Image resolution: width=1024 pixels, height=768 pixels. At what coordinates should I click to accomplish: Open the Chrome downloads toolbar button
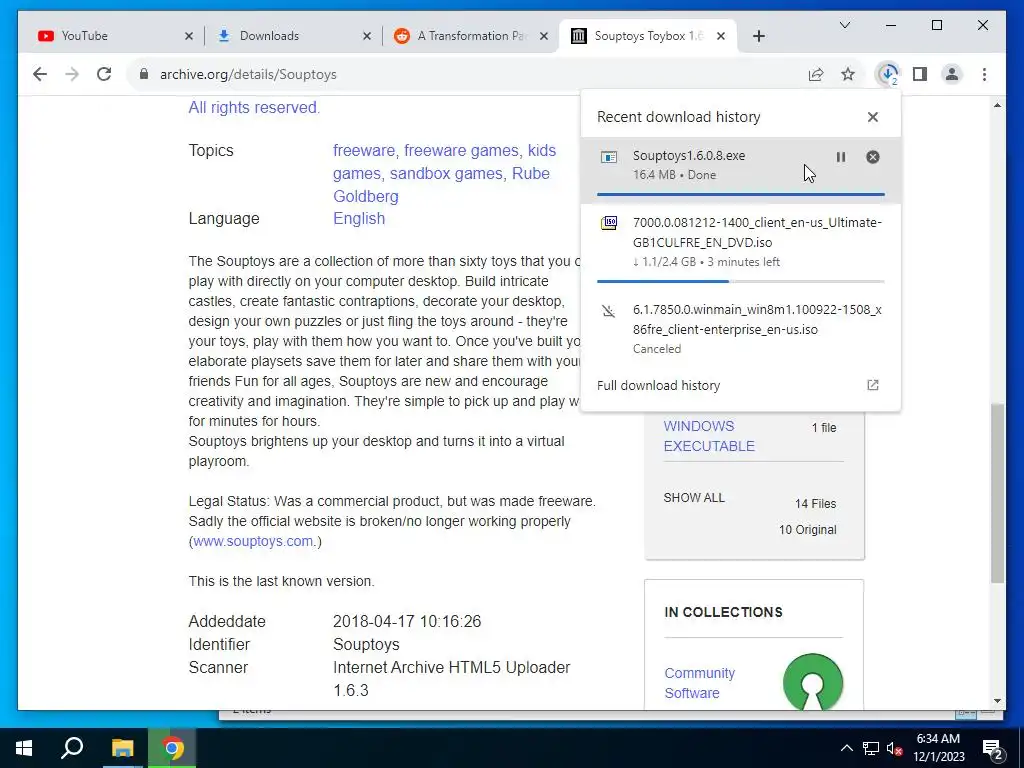(x=888, y=74)
